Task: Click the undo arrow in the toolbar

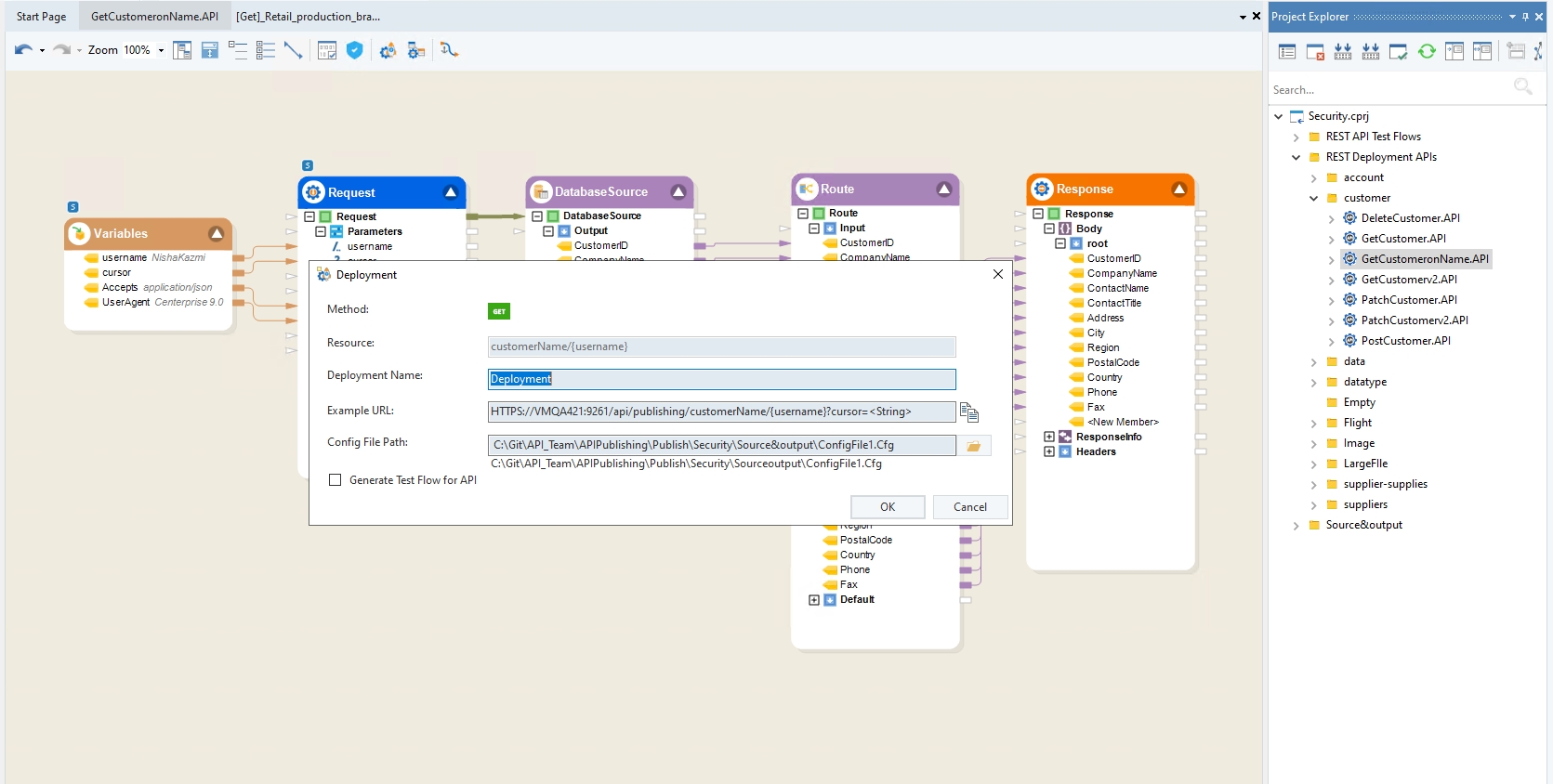Action: 23,50
